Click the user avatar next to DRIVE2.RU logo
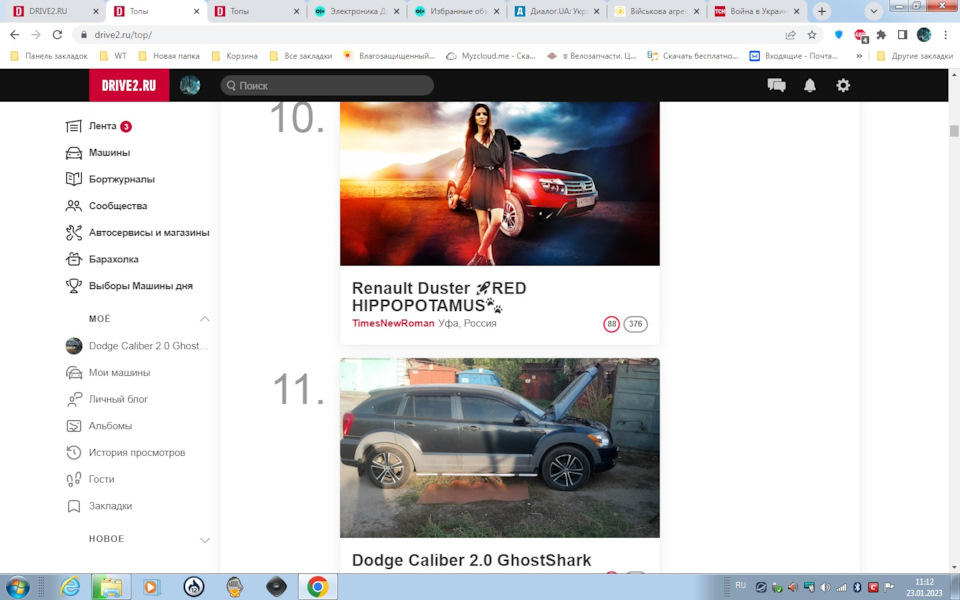Viewport: 960px width, 600px height. click(x=190, y=85)
